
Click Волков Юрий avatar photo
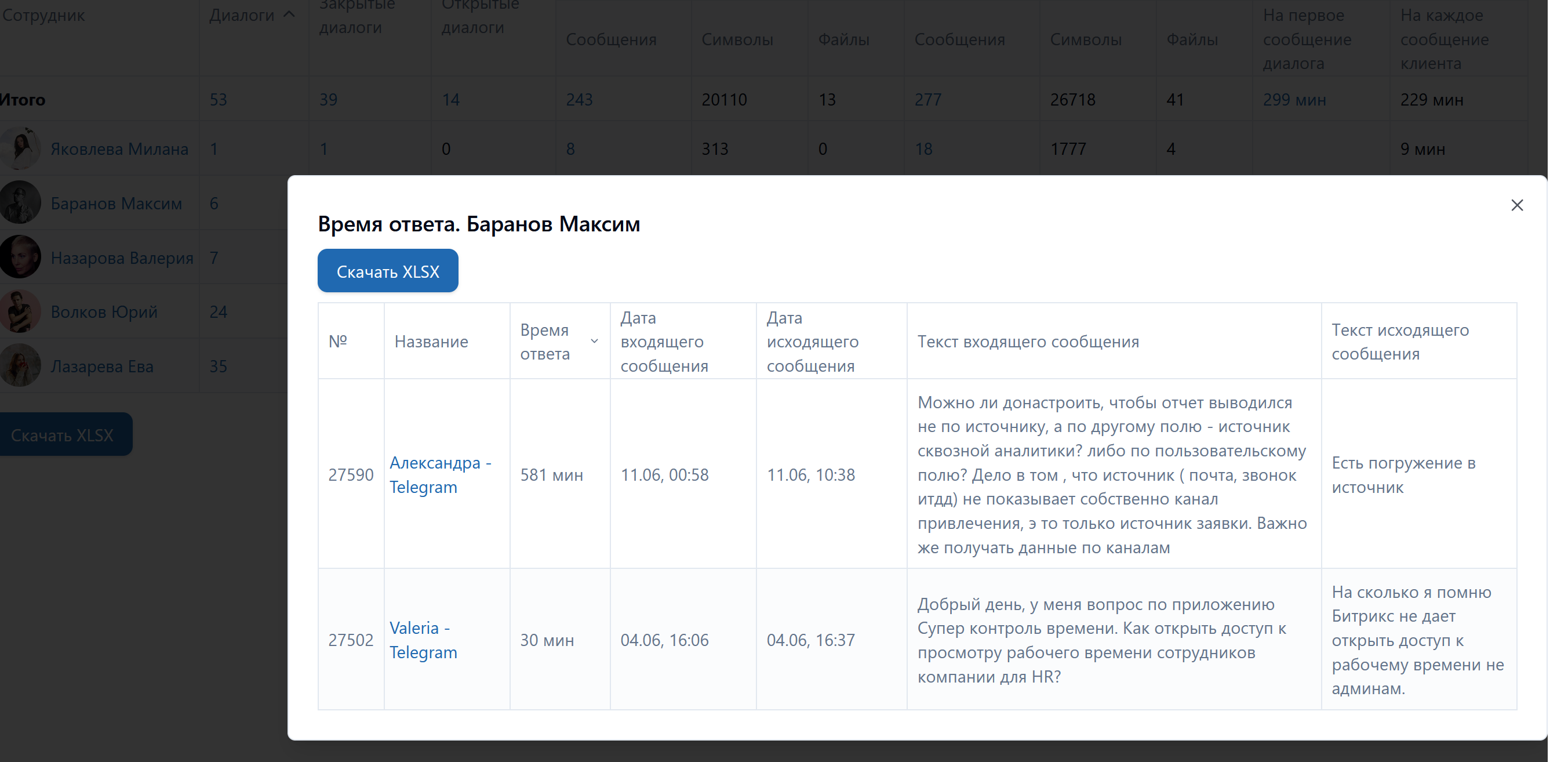(x=21, y=311)
